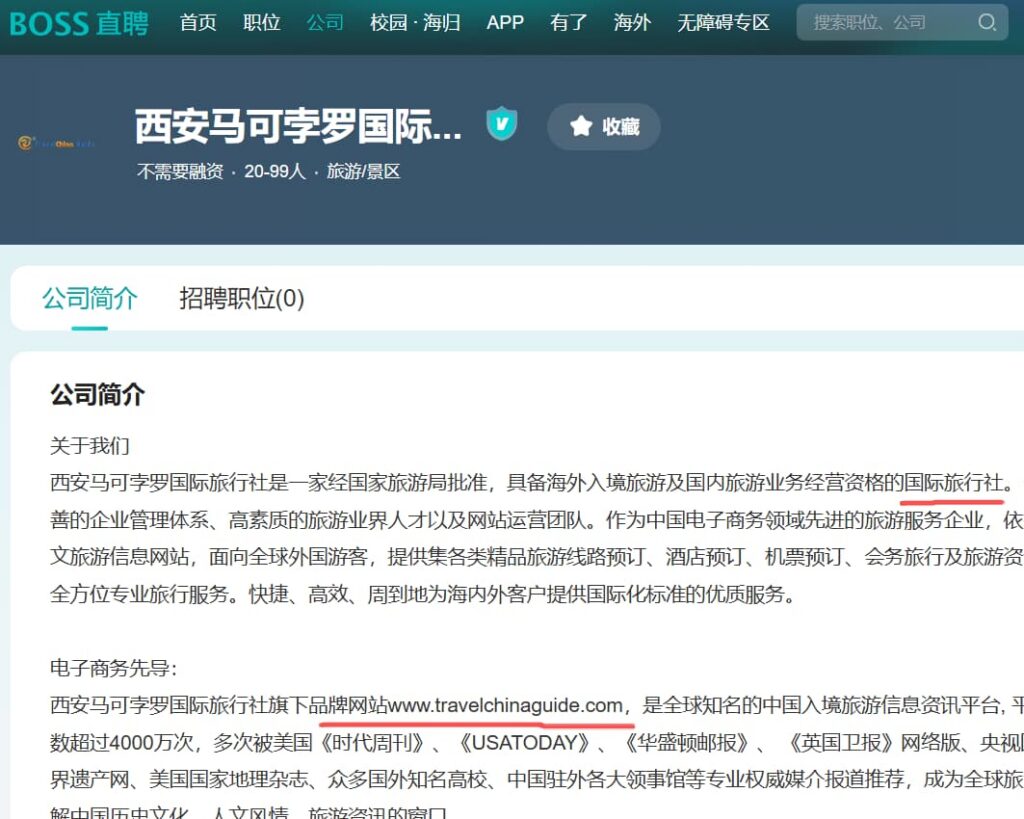Image resolution: width=1024 pixels, height=819 pixels.
Task: Click the www.travelchinaguide.com URL text
Action: pos(505,705)
